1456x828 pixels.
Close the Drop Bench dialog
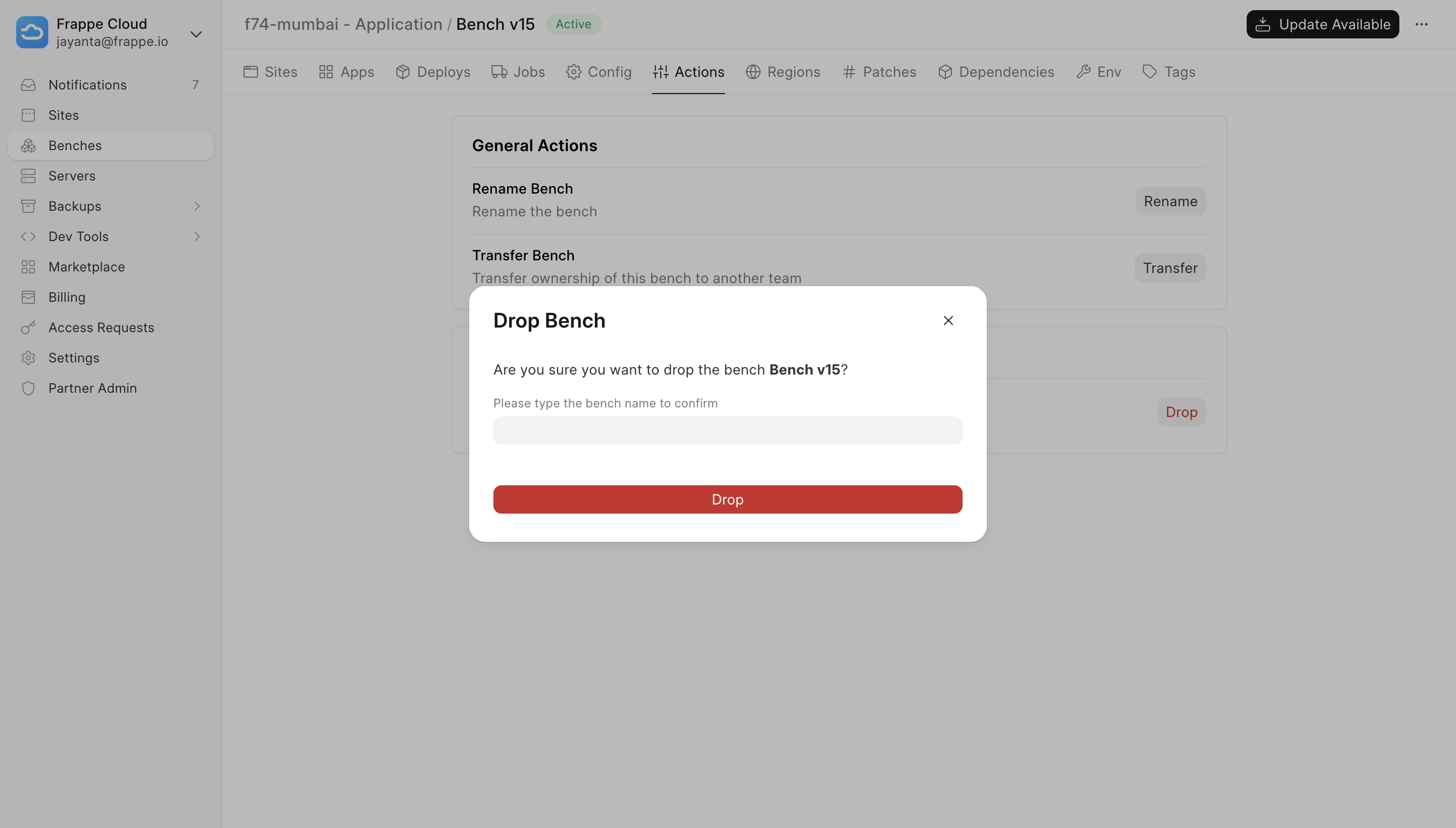point(947,320)
